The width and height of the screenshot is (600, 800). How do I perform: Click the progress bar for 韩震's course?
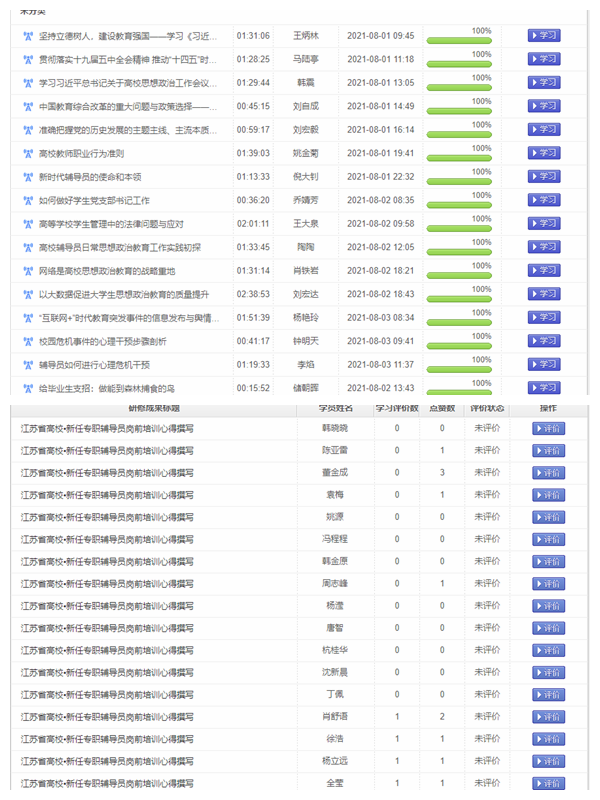(x=458, y=86)
